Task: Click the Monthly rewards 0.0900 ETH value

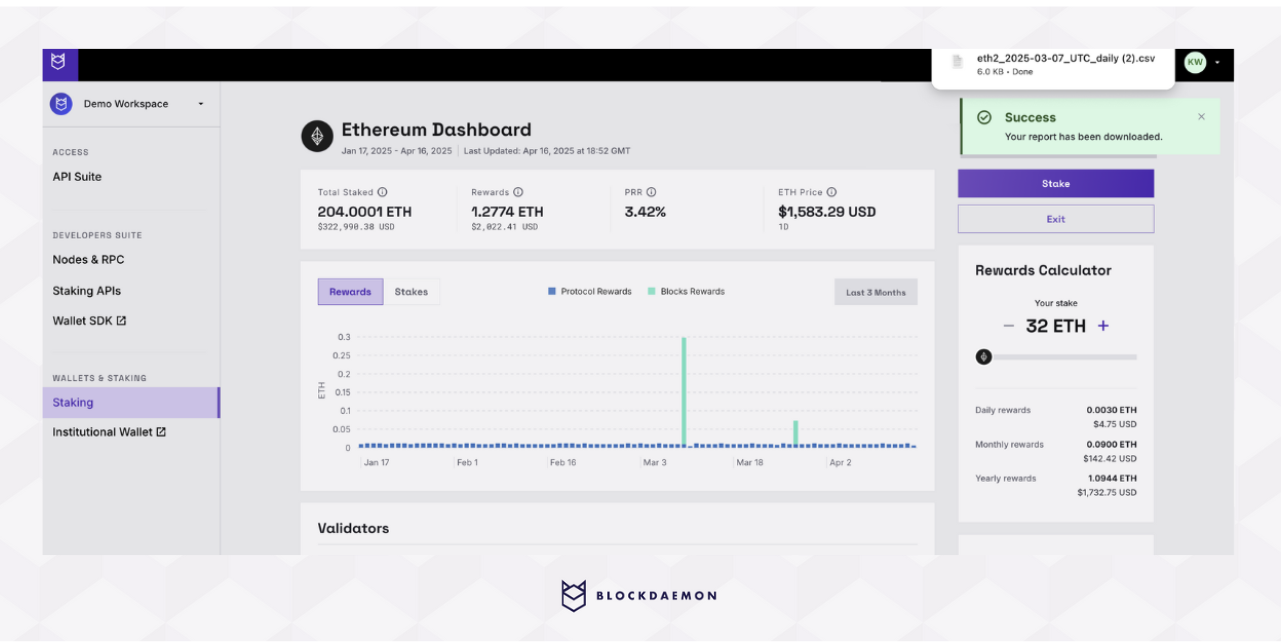Action: point(1112,444)
